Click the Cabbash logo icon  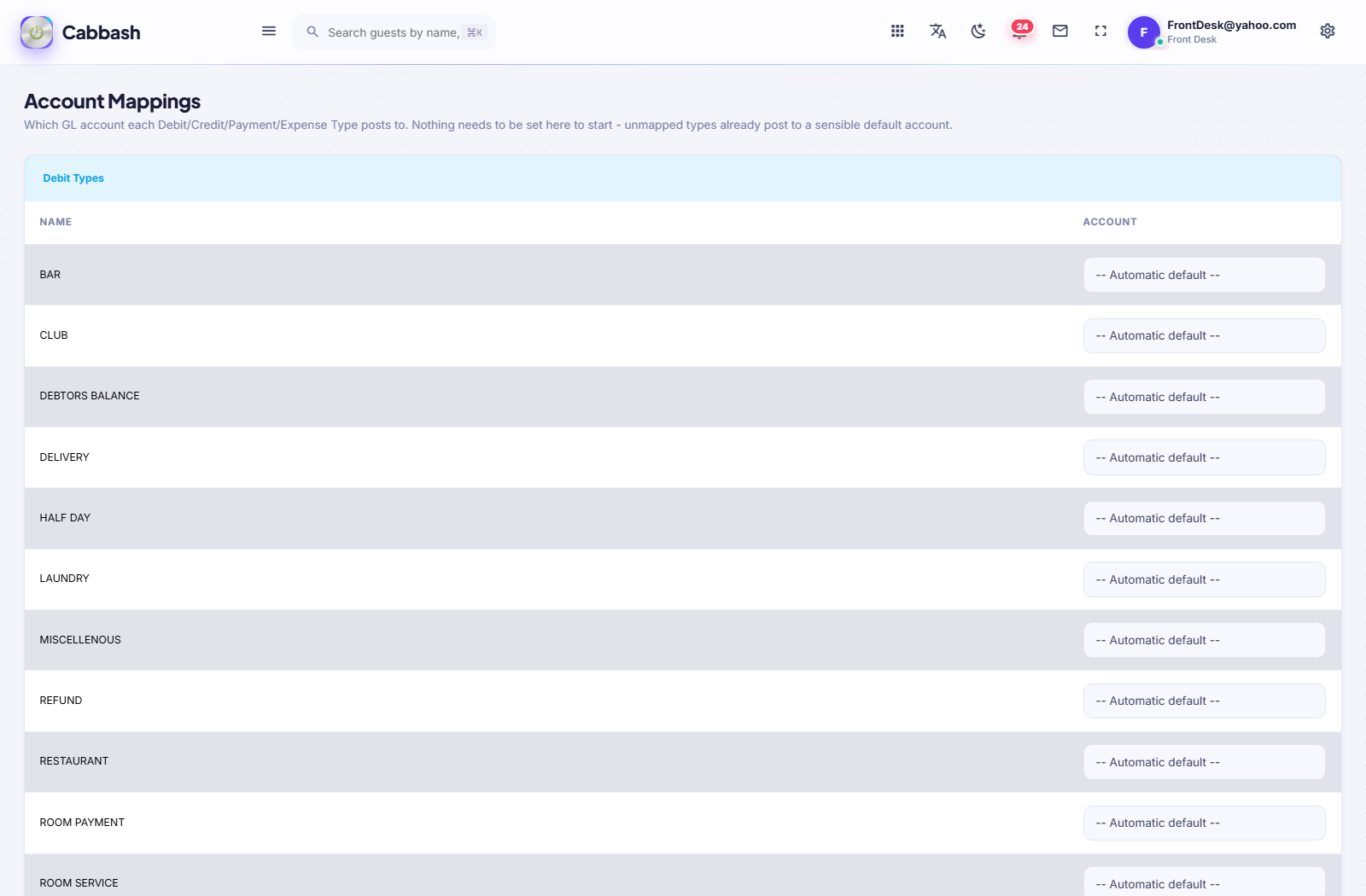tap(37, 32)
